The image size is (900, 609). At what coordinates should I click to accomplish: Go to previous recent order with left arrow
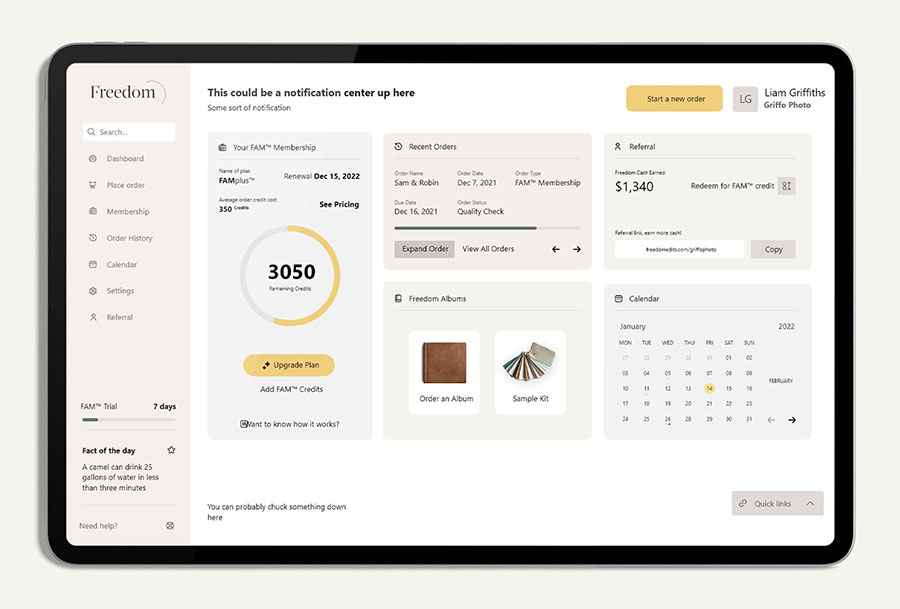click(x=556, y=249)
